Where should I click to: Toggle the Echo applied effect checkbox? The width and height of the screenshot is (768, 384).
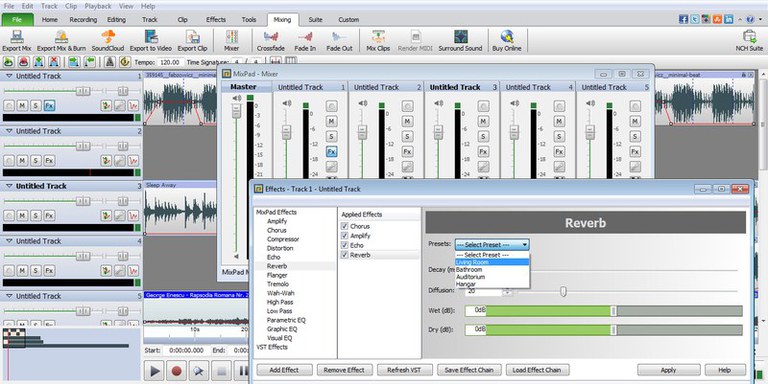(x=345, y=245)
